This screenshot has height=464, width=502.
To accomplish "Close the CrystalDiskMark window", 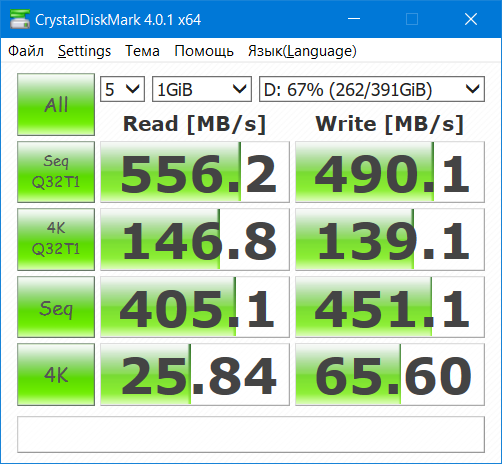I will coord(471,19).
